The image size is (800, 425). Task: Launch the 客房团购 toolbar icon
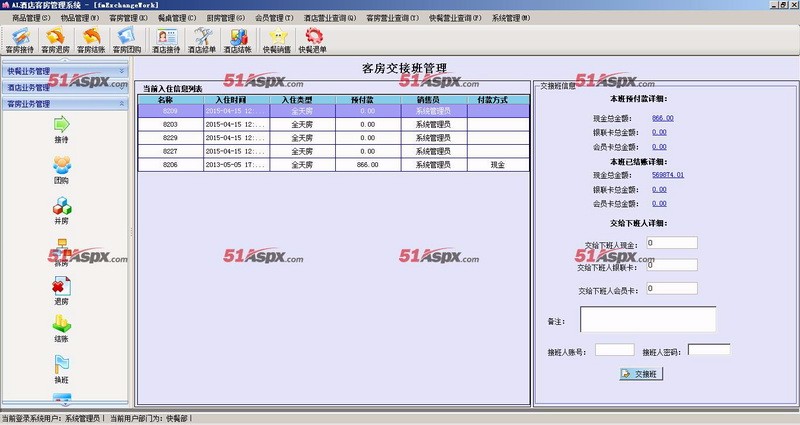[127, 40]
